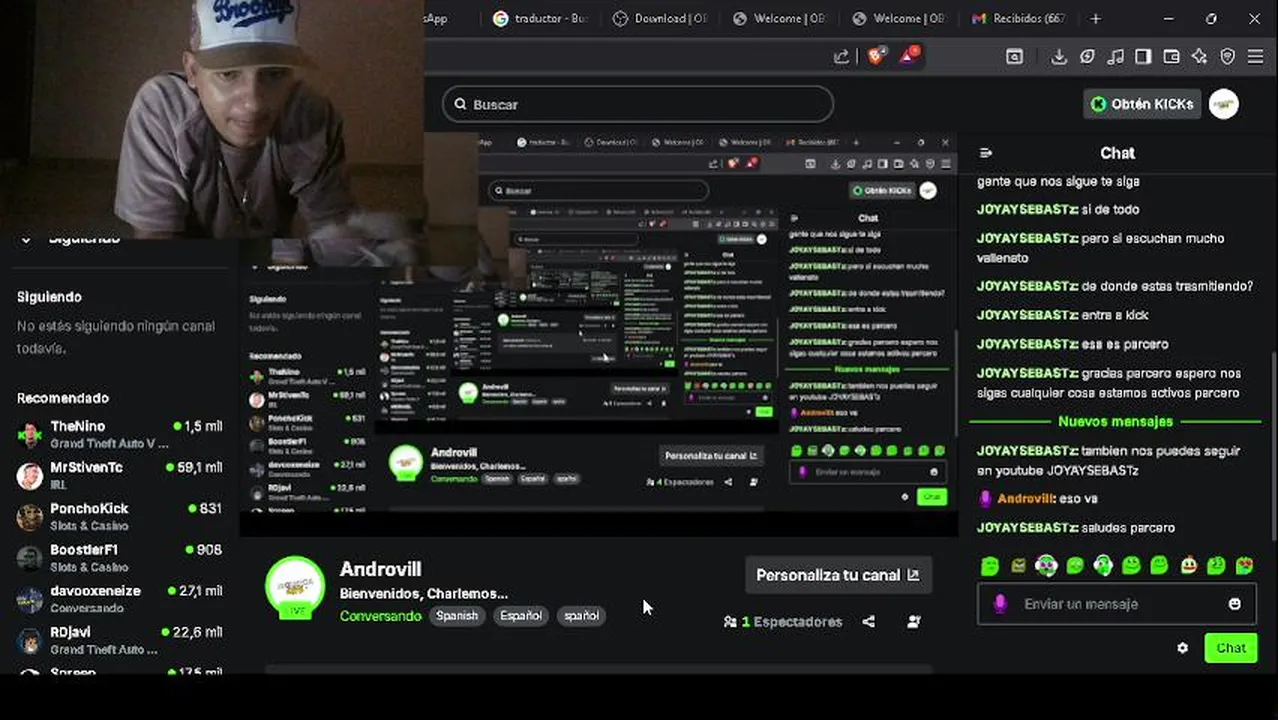This screenshot has width=1278, height=720.
Task: Click the Nuevos mensajes divider label
Action: point(1115,422)
